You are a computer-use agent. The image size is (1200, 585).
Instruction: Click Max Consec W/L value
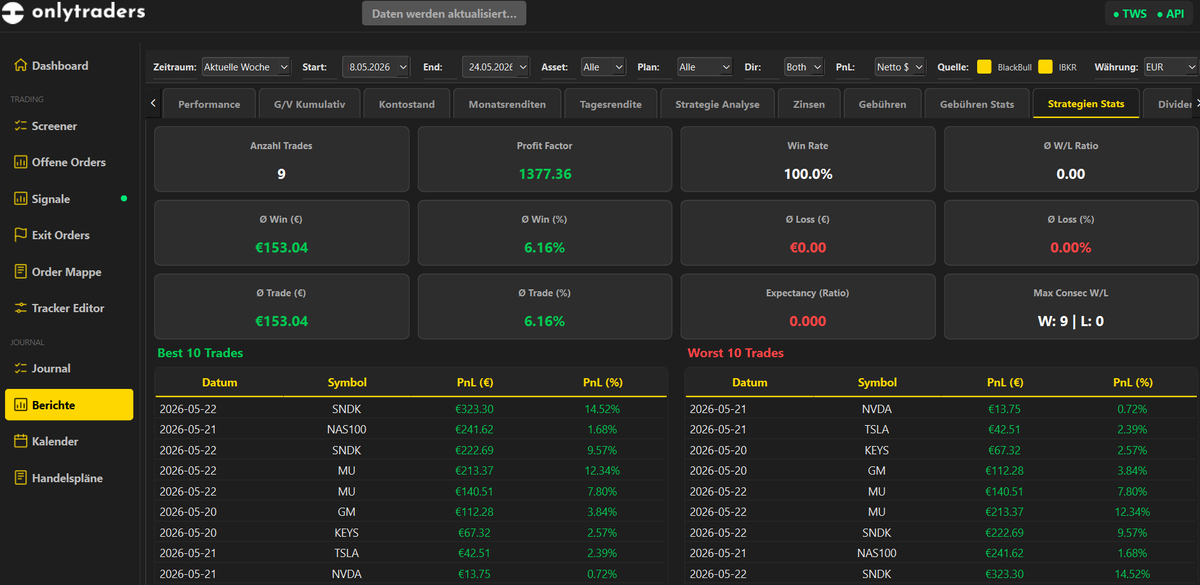[x=1071, y=322]
